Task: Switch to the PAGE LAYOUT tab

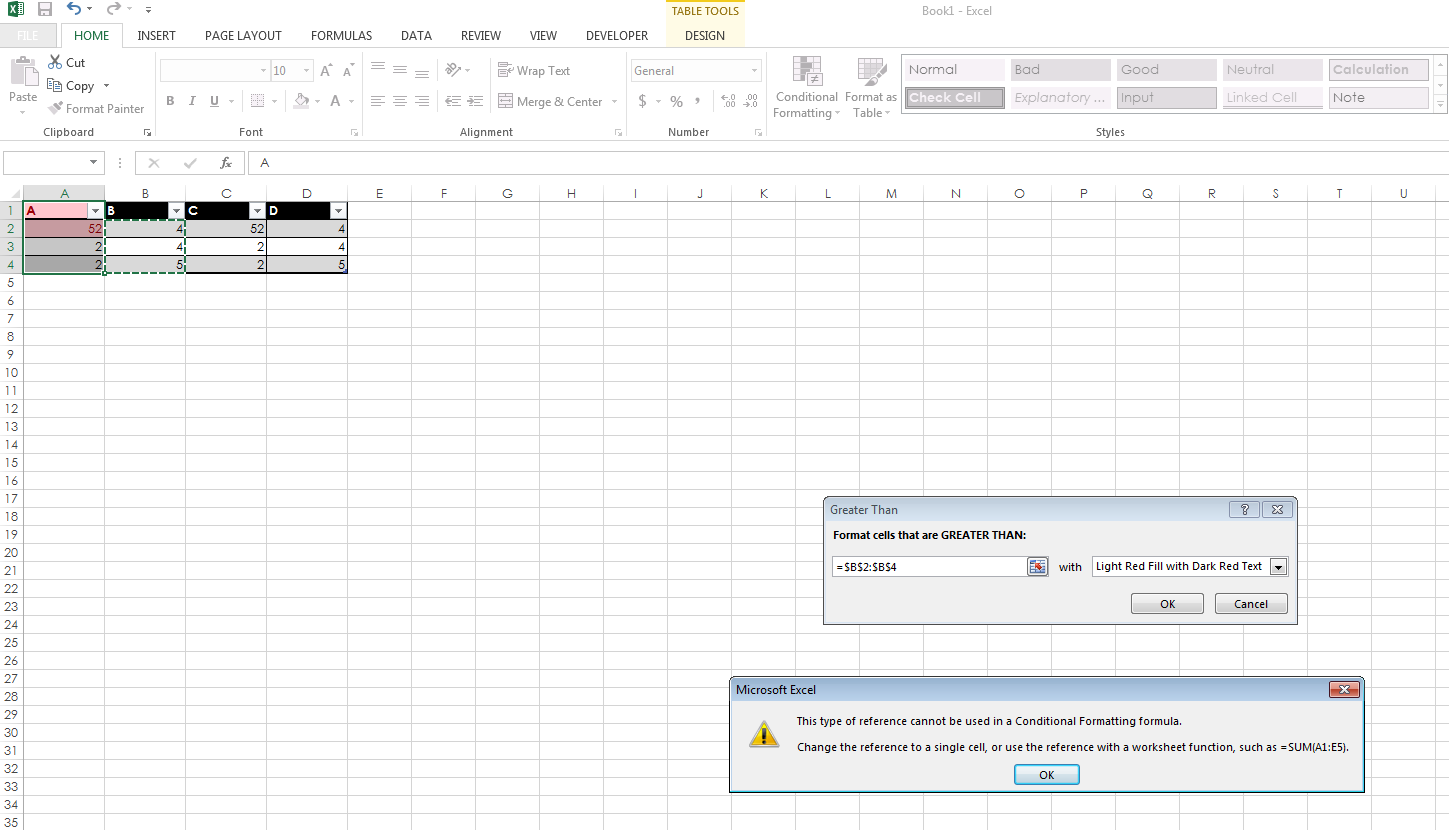Action: [x=243, y=35]
